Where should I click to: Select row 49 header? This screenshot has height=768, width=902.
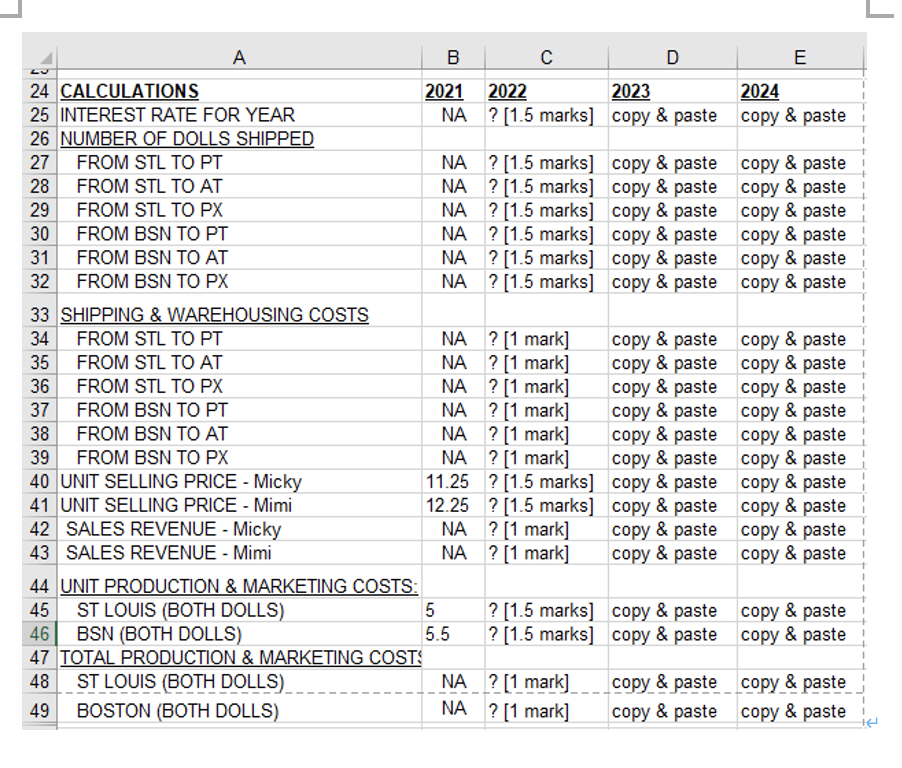pyautogui.click(x=40, y=711)
